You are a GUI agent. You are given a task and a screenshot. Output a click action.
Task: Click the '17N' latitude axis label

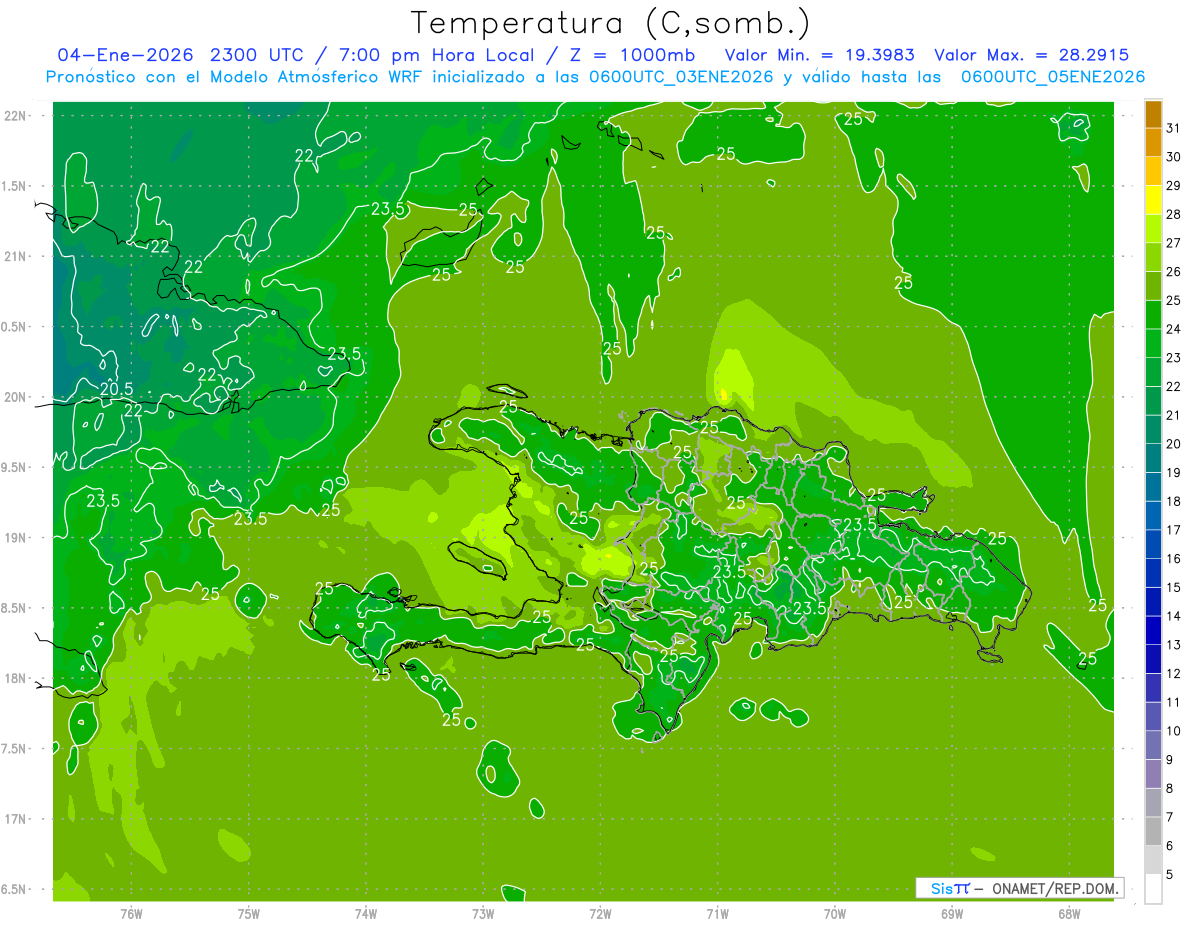[x=15, y=819]
